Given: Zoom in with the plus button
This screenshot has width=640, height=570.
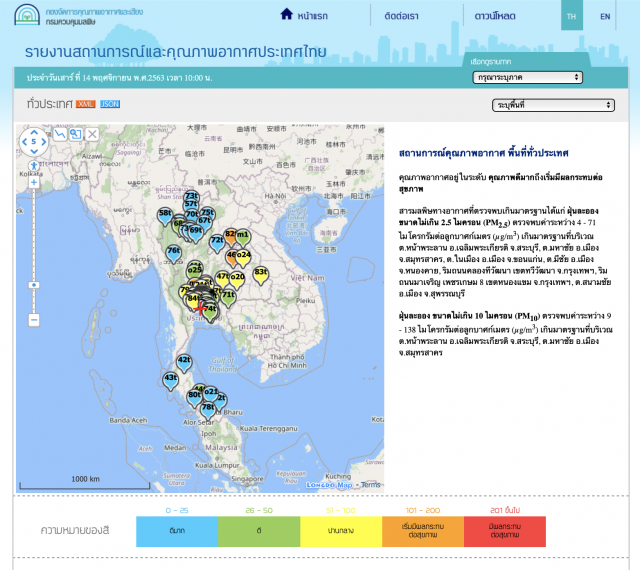Looking at the screenshot, I should 34,183.
